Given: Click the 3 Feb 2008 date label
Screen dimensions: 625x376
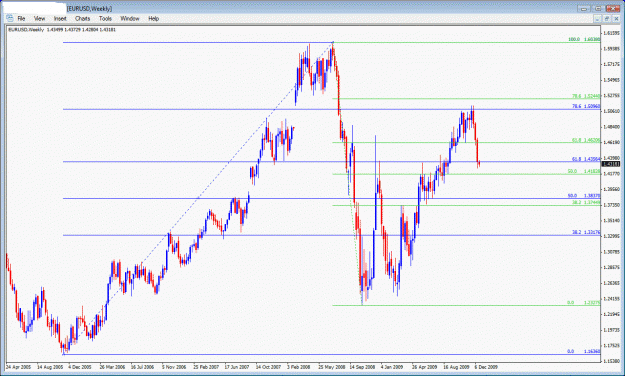Looking at the screenshot, I should [299, 367].
